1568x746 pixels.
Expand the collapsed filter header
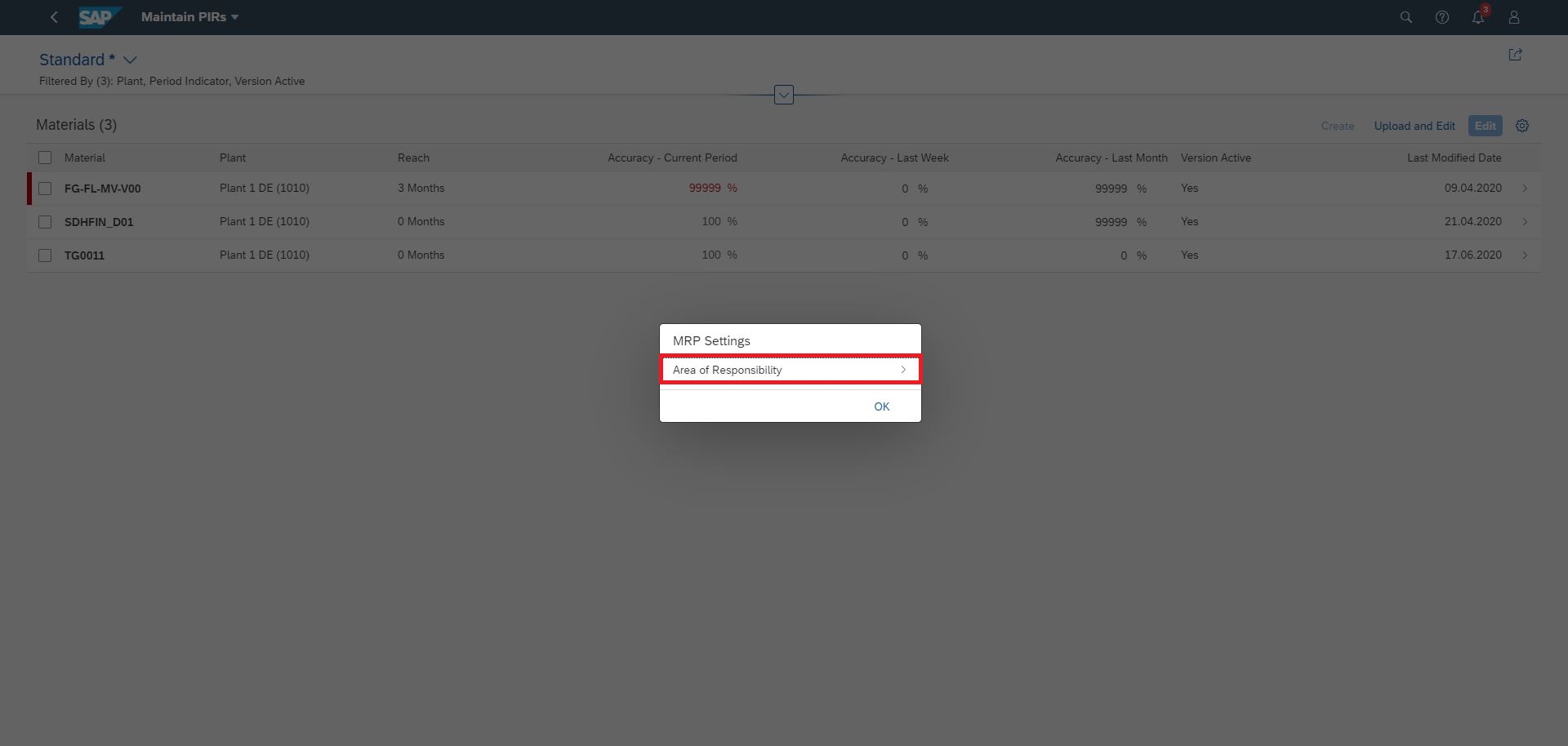(x=784, y=95)
